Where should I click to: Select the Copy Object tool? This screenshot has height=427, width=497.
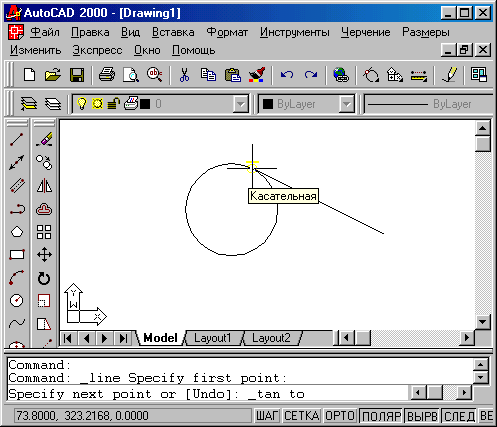click(44, 162)
